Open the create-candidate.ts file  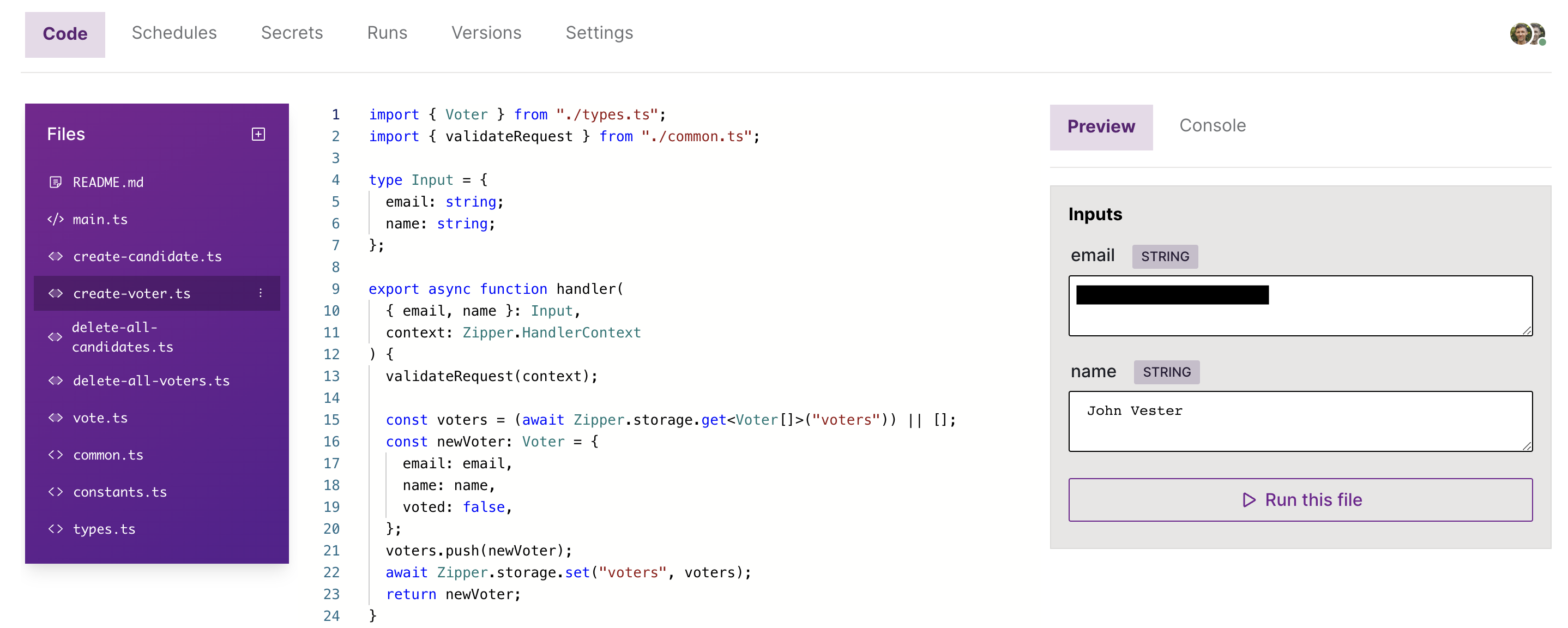point(147,256)
